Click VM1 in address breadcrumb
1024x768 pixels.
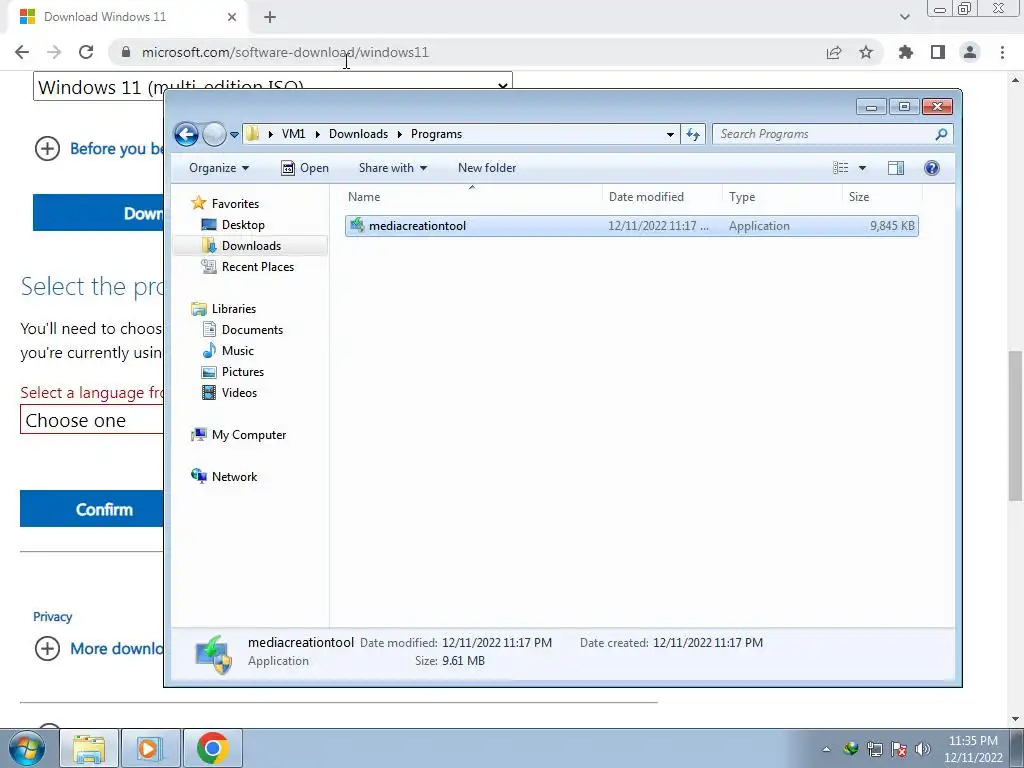[293, 134]
